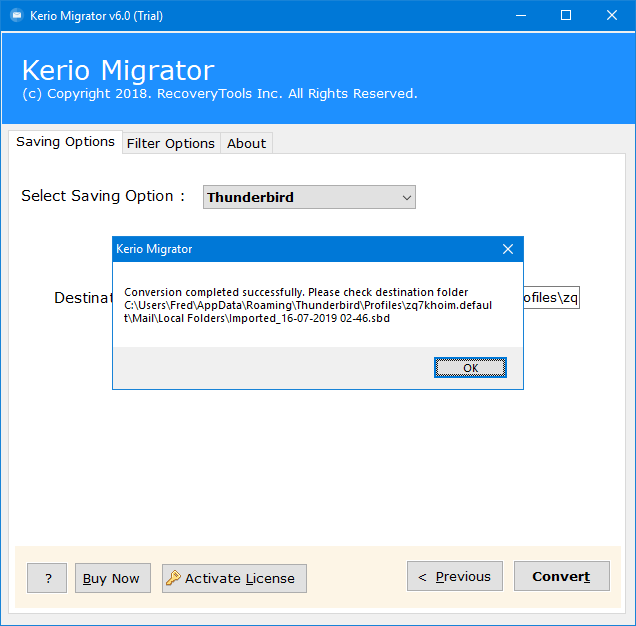Screen dimensions: 636x626
Task: Switch to the Filter Options tab
Action: tap(171, 143)
